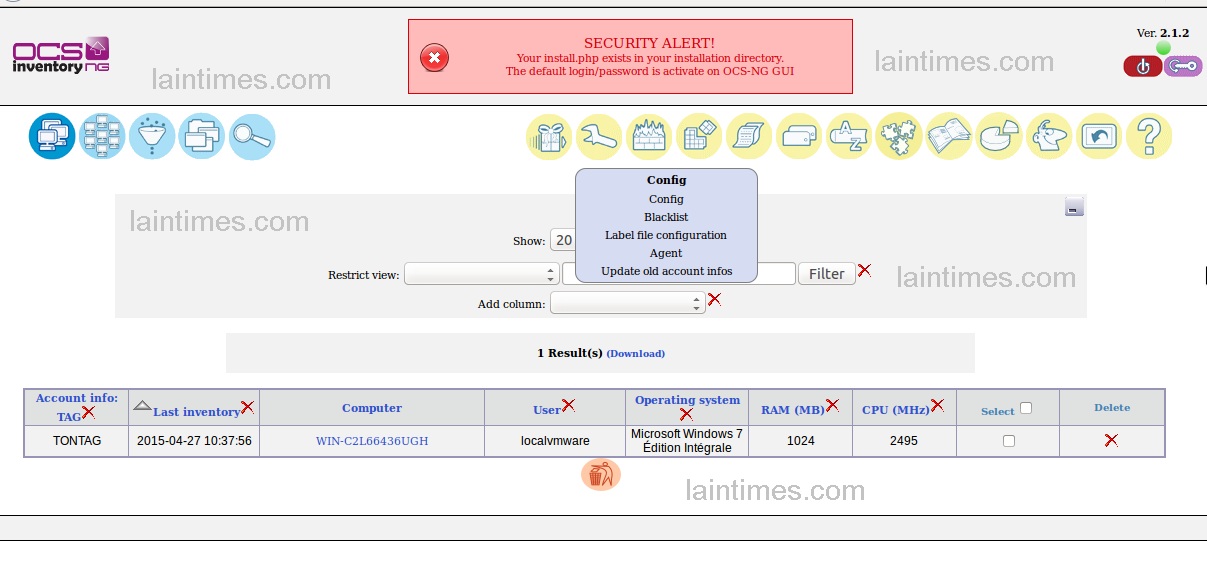Sort by Last inventory header link

[196, 411]
